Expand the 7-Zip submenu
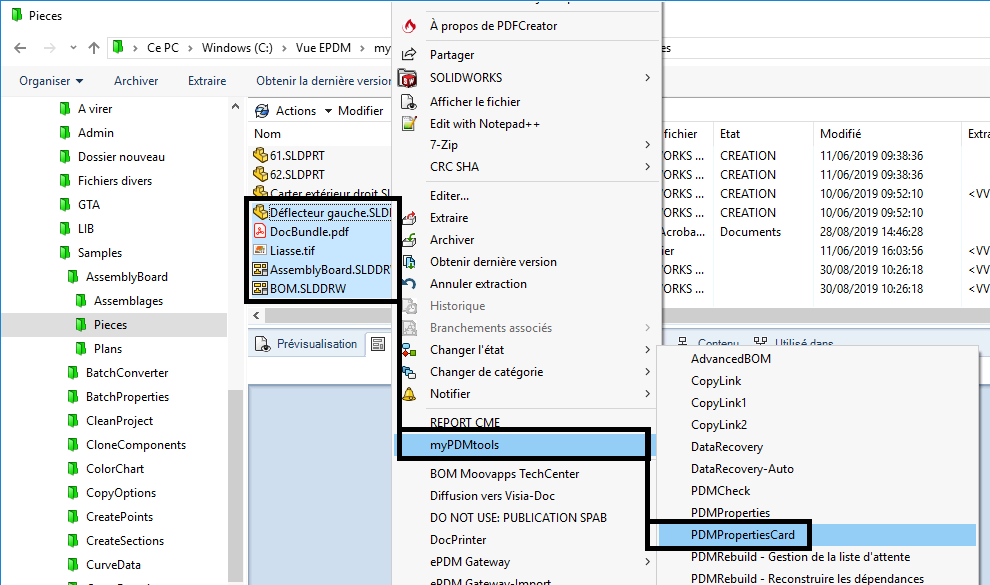The width and height of the screenshot is (990, 585). point(647,146)
